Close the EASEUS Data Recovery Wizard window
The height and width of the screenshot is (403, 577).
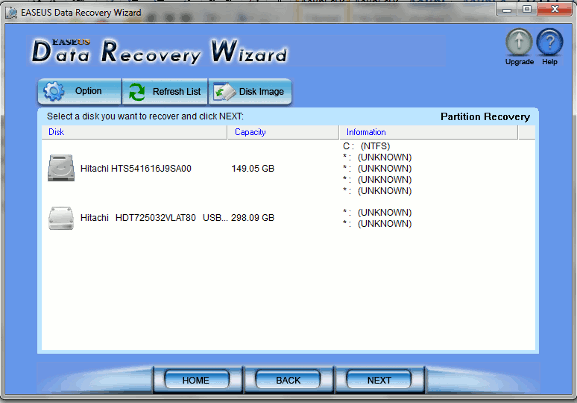tap(555, 10)
